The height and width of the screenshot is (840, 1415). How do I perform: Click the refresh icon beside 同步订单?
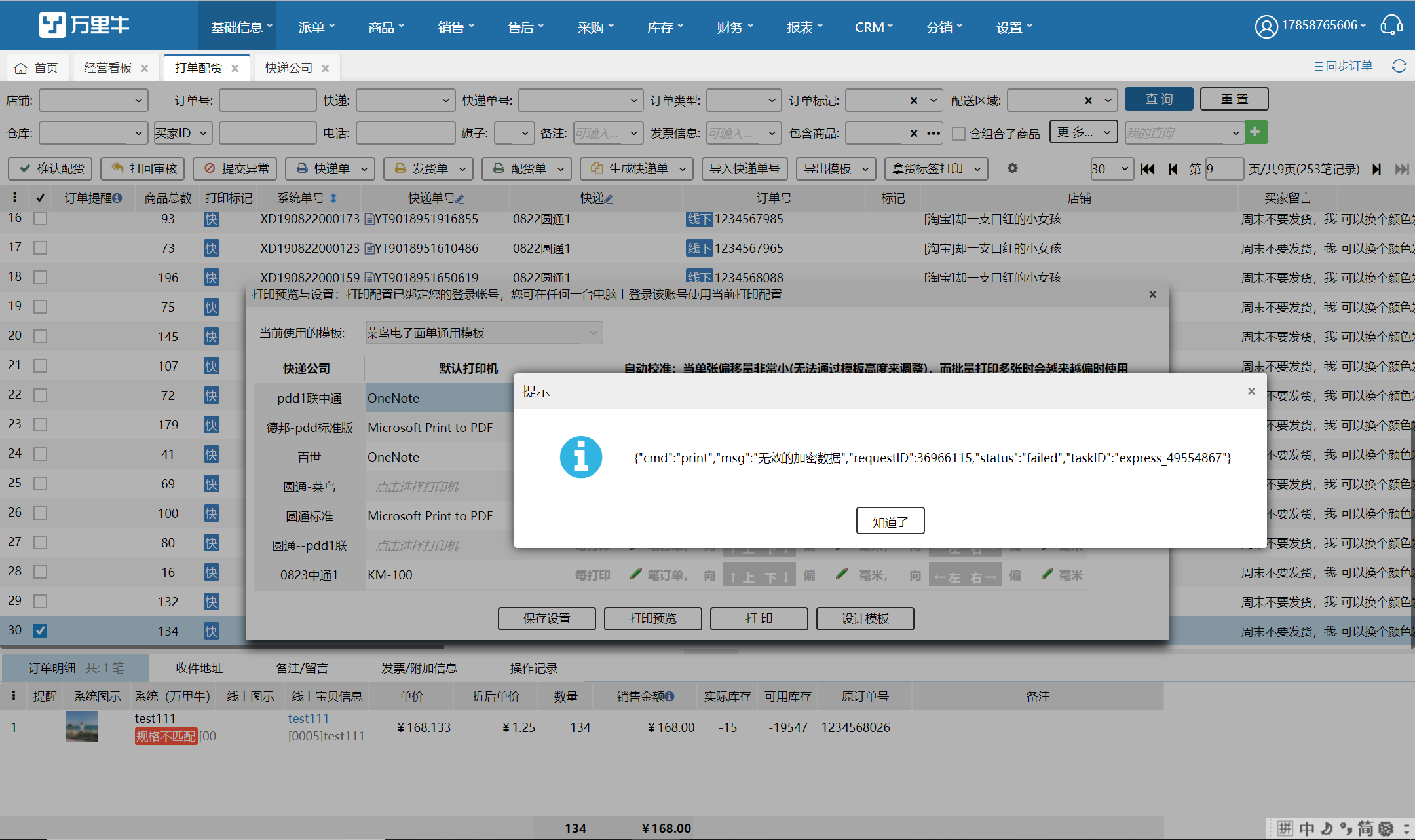1399,66
